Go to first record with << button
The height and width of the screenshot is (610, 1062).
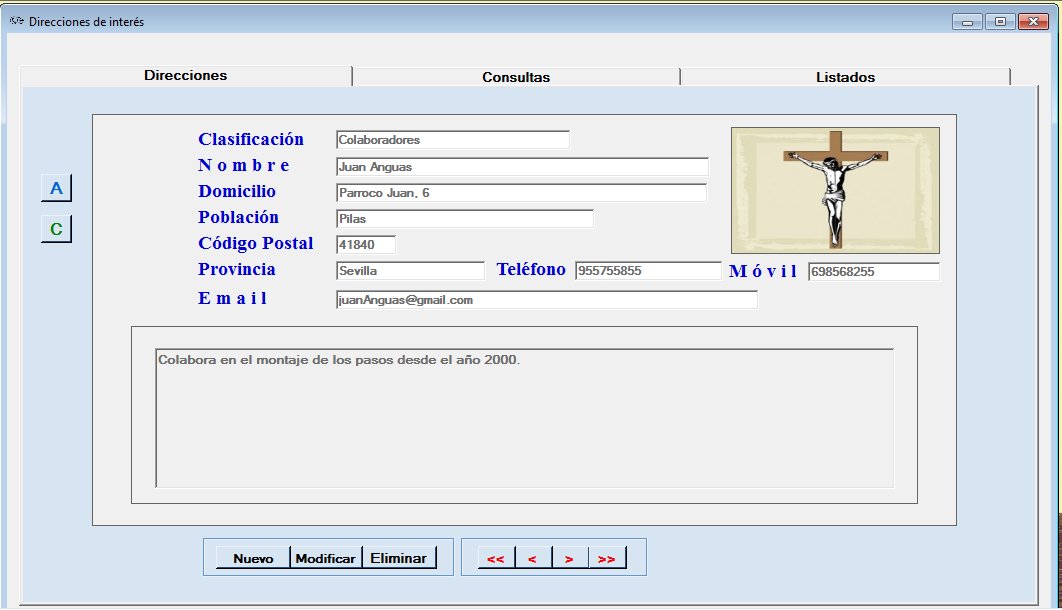coord(495,559)
